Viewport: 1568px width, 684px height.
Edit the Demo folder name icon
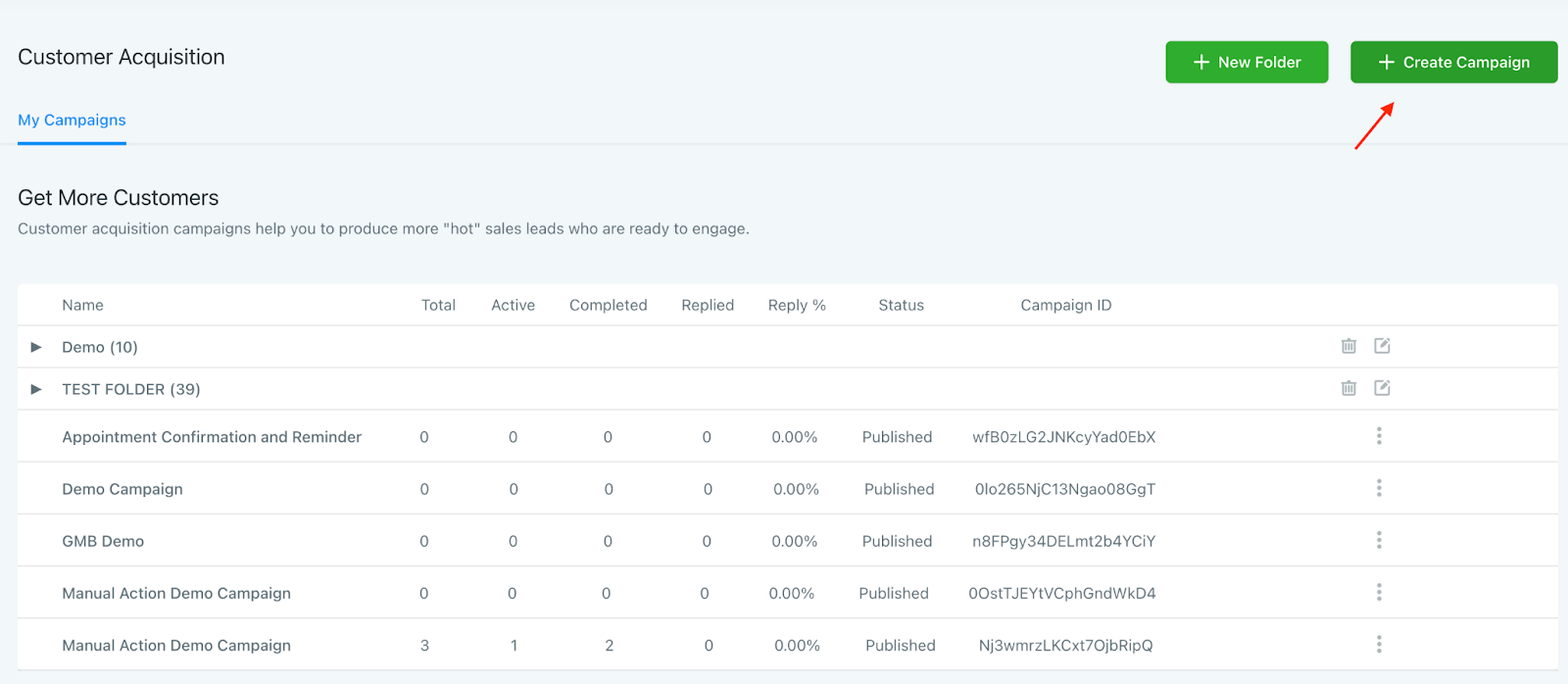tap(1382, 346)
